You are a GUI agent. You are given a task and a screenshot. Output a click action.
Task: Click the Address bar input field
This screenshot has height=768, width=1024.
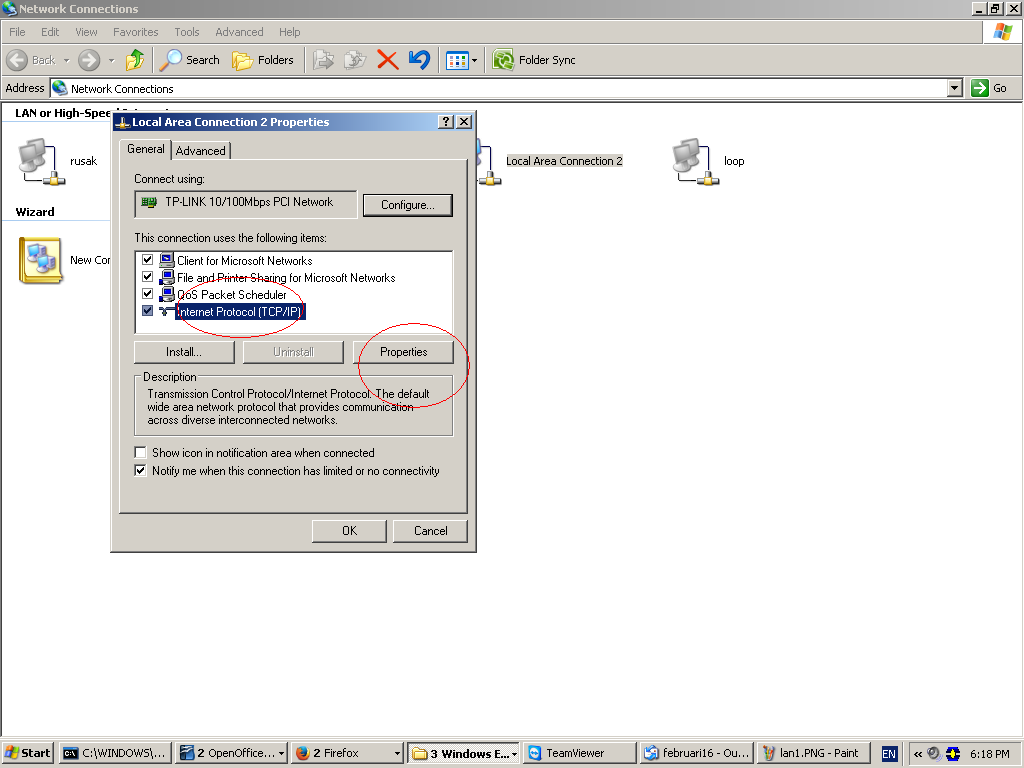coord(499,88)
